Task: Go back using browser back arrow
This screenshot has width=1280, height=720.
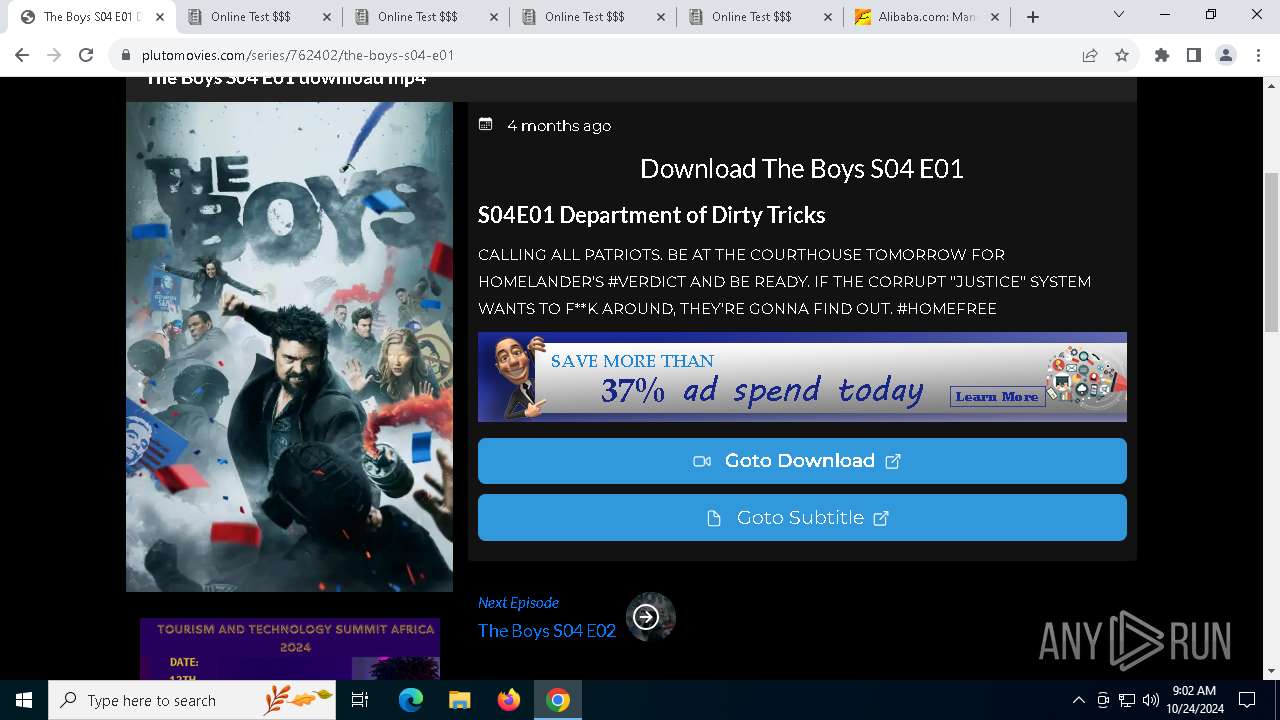Action: click(x=22, y=55)
